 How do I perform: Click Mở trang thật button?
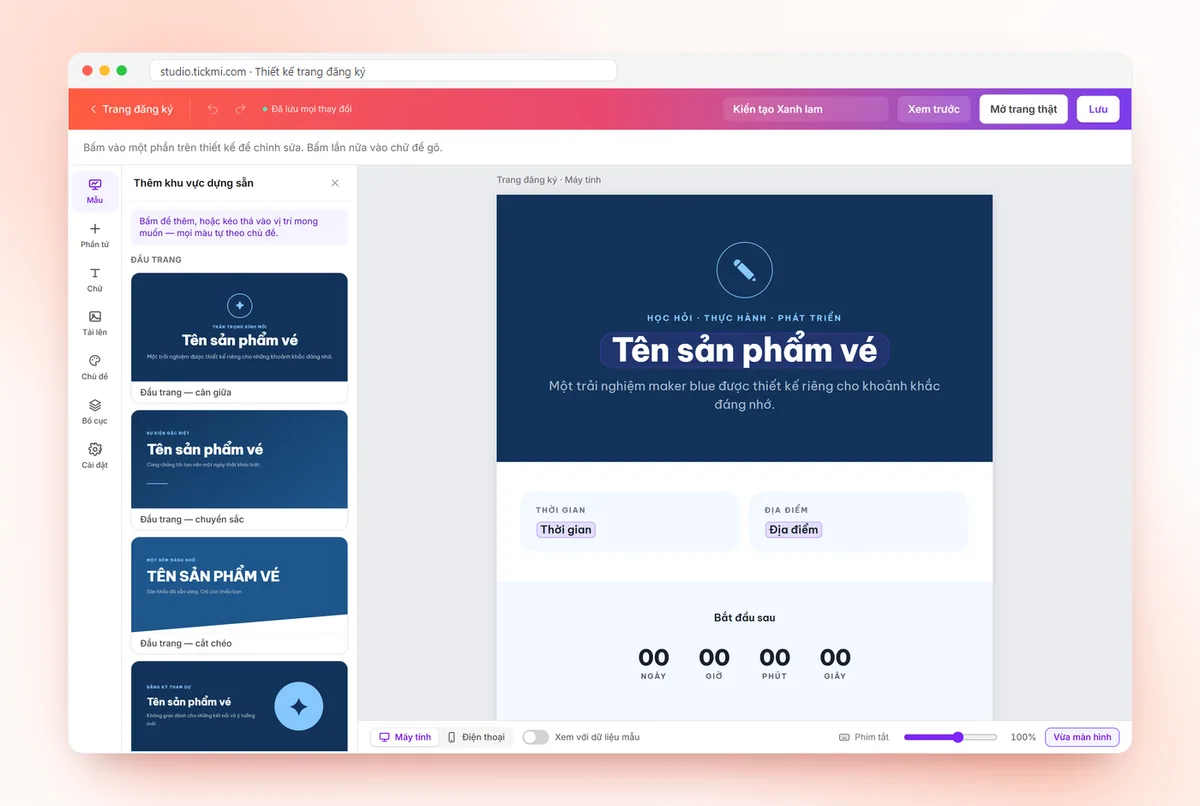coord(1023,109)
